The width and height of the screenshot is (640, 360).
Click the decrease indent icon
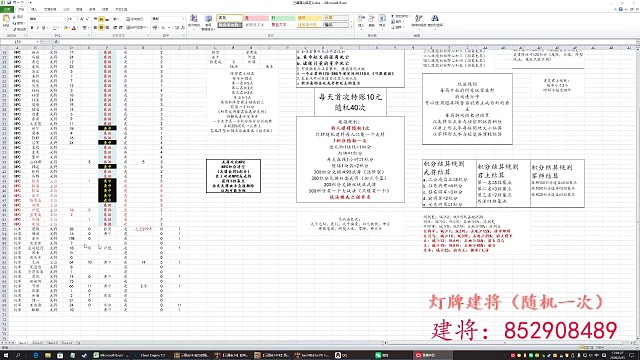click(x=116, y=27)
